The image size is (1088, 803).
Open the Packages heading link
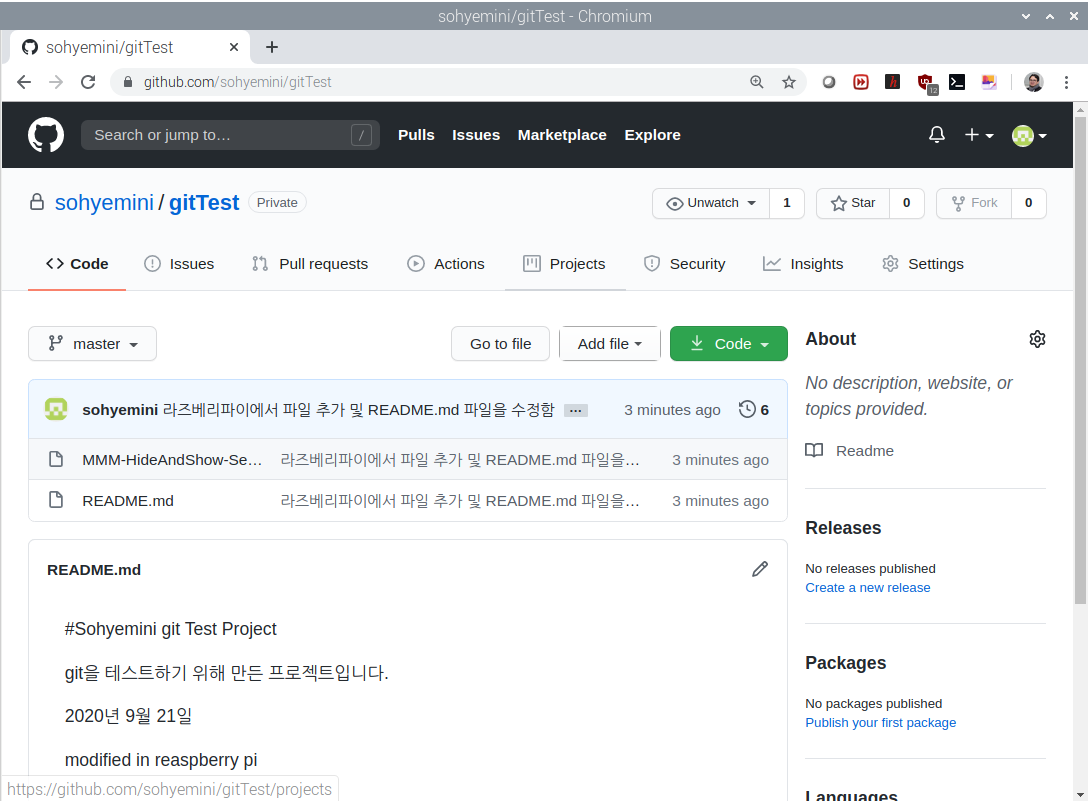845,663
